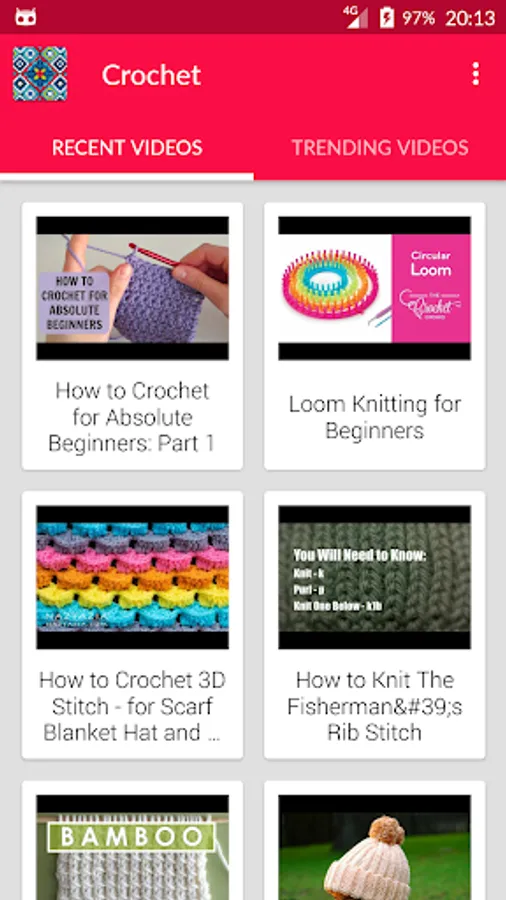The width and height of the screenshot is (506, 900).
Task: Tap the Crochet title in header
Action: pyautogui.click(x=151, y=75)
